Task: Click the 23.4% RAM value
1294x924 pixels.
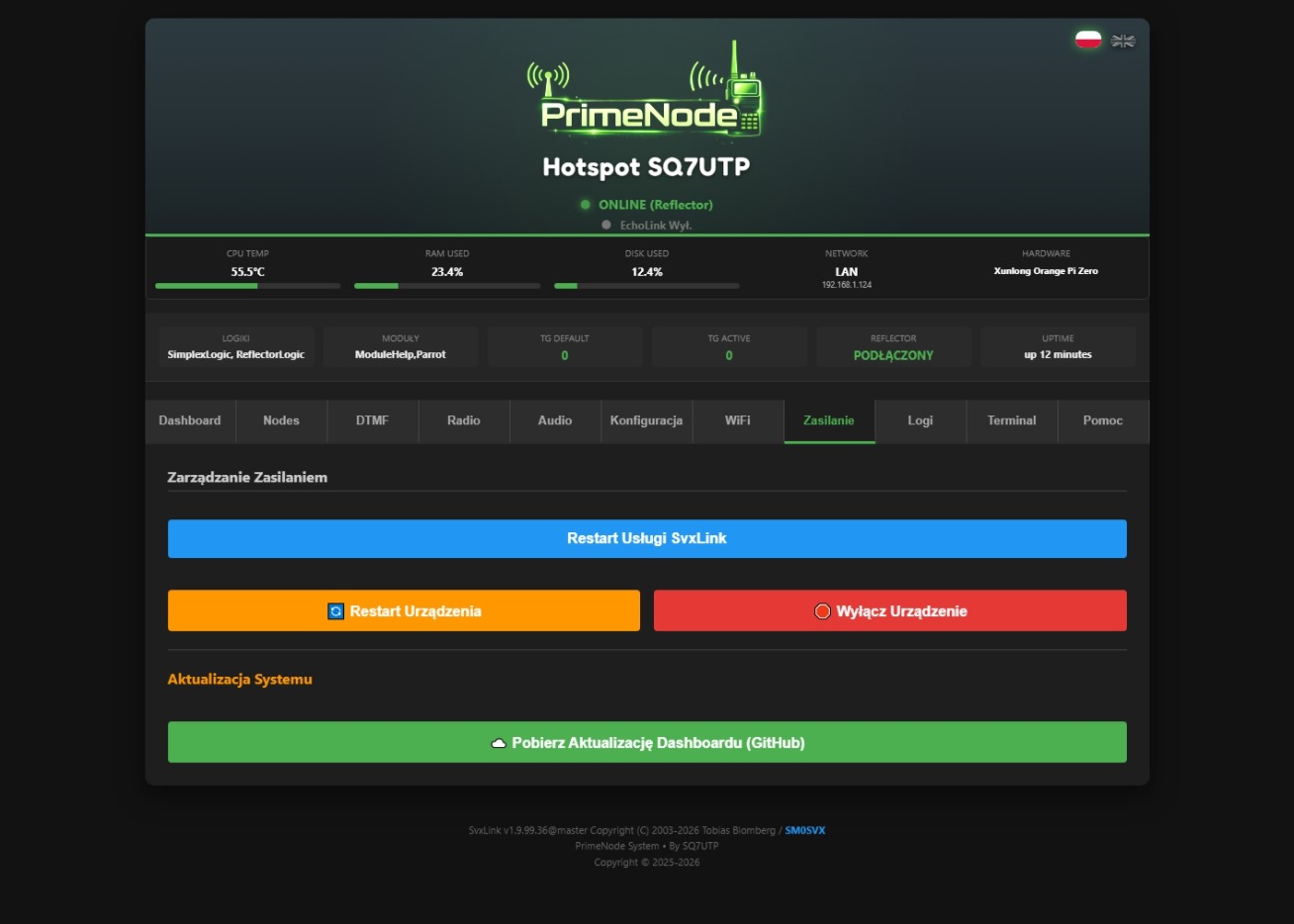Action: [x=447, y=272]
